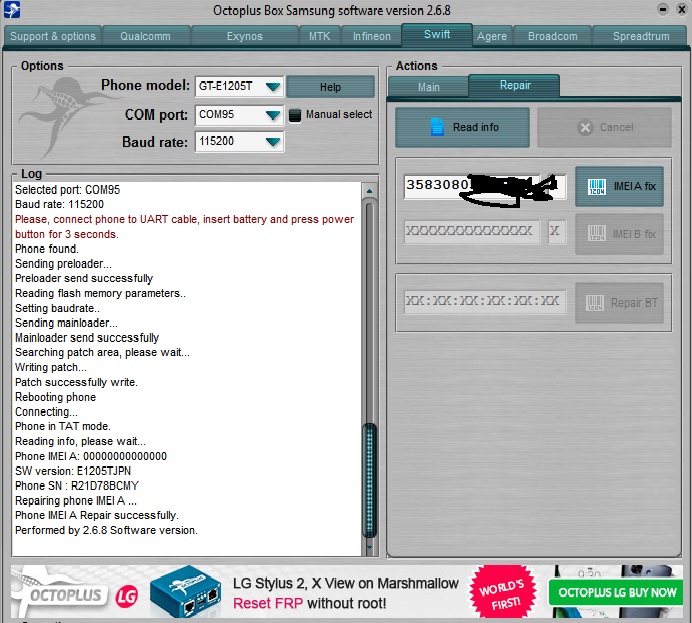Click the Cancel button
Screen dimensions: 692x623
pyautogui.click(x=604, y=128)
